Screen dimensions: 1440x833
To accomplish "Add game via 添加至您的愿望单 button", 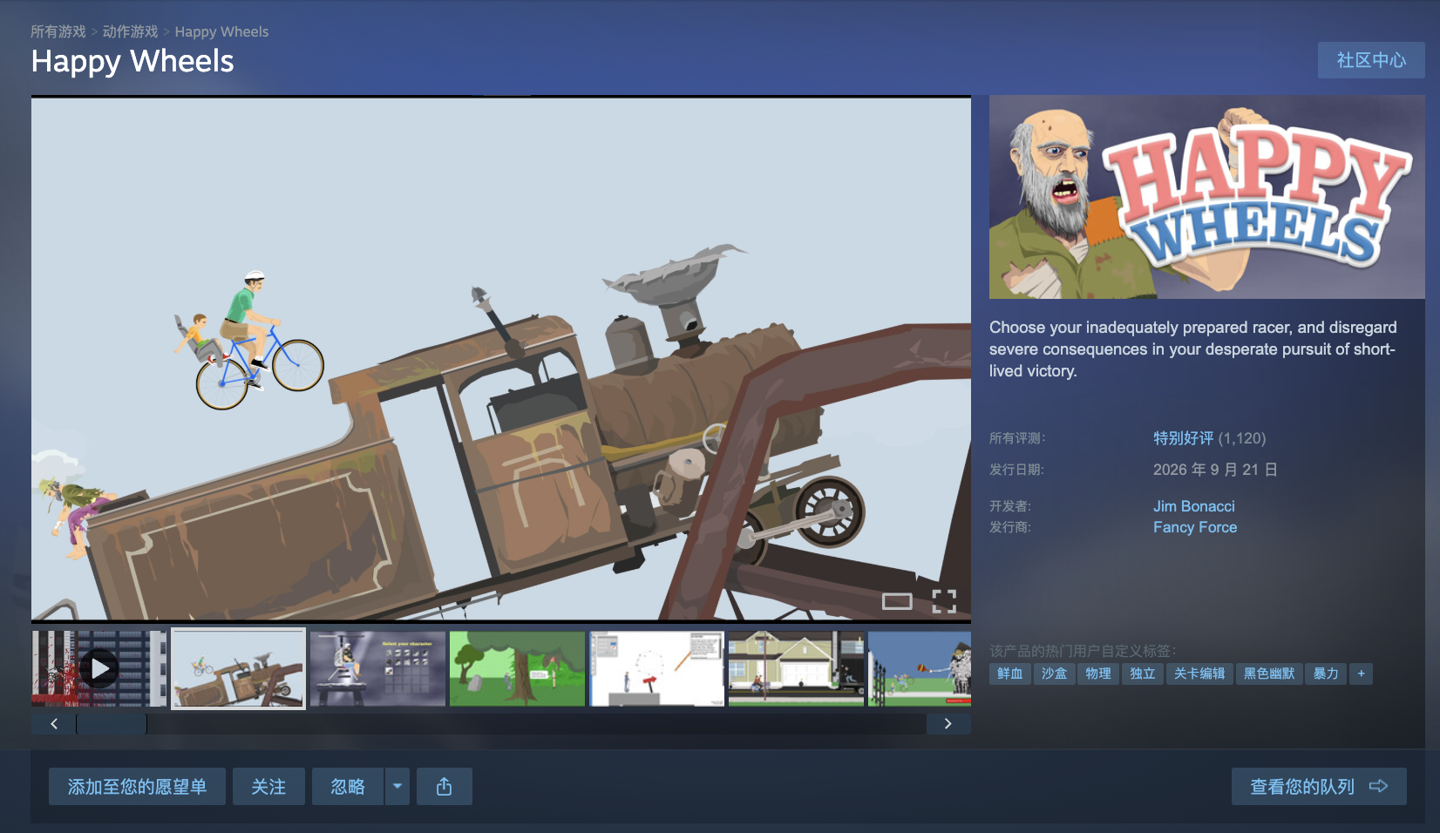I will click(x=137, y=787).
